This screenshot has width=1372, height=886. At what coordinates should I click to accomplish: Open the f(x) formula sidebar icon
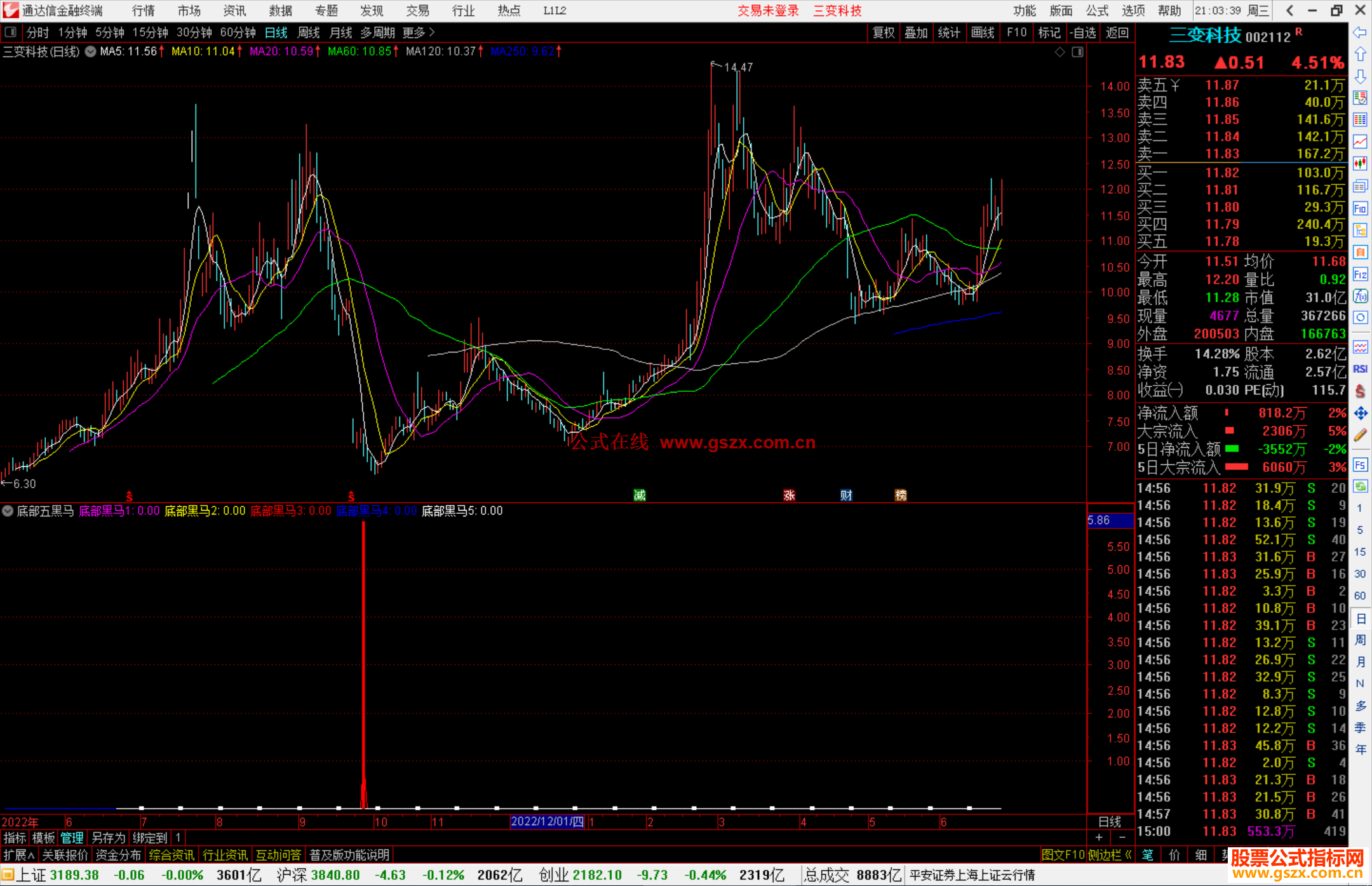[x=1360, y=296]
